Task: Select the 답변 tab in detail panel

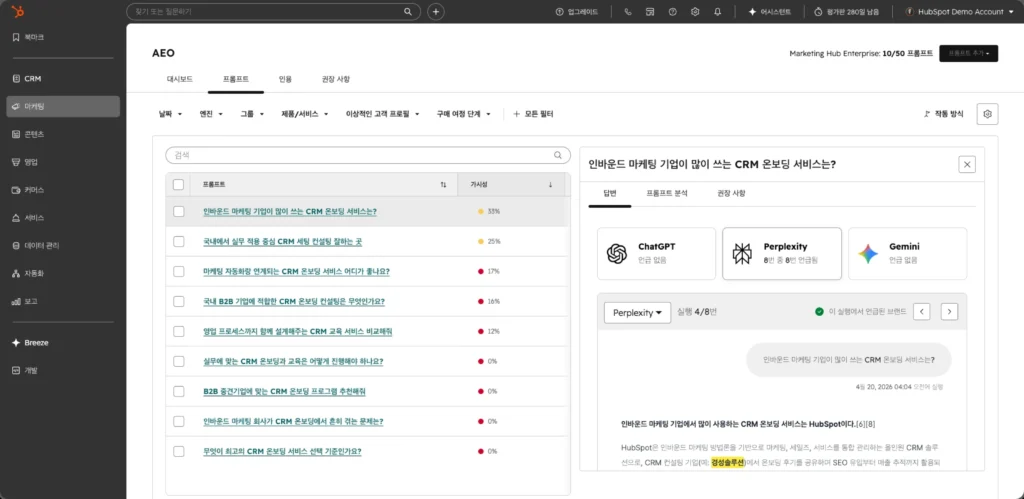Action: pyautogui.click(x=609, y=193)
